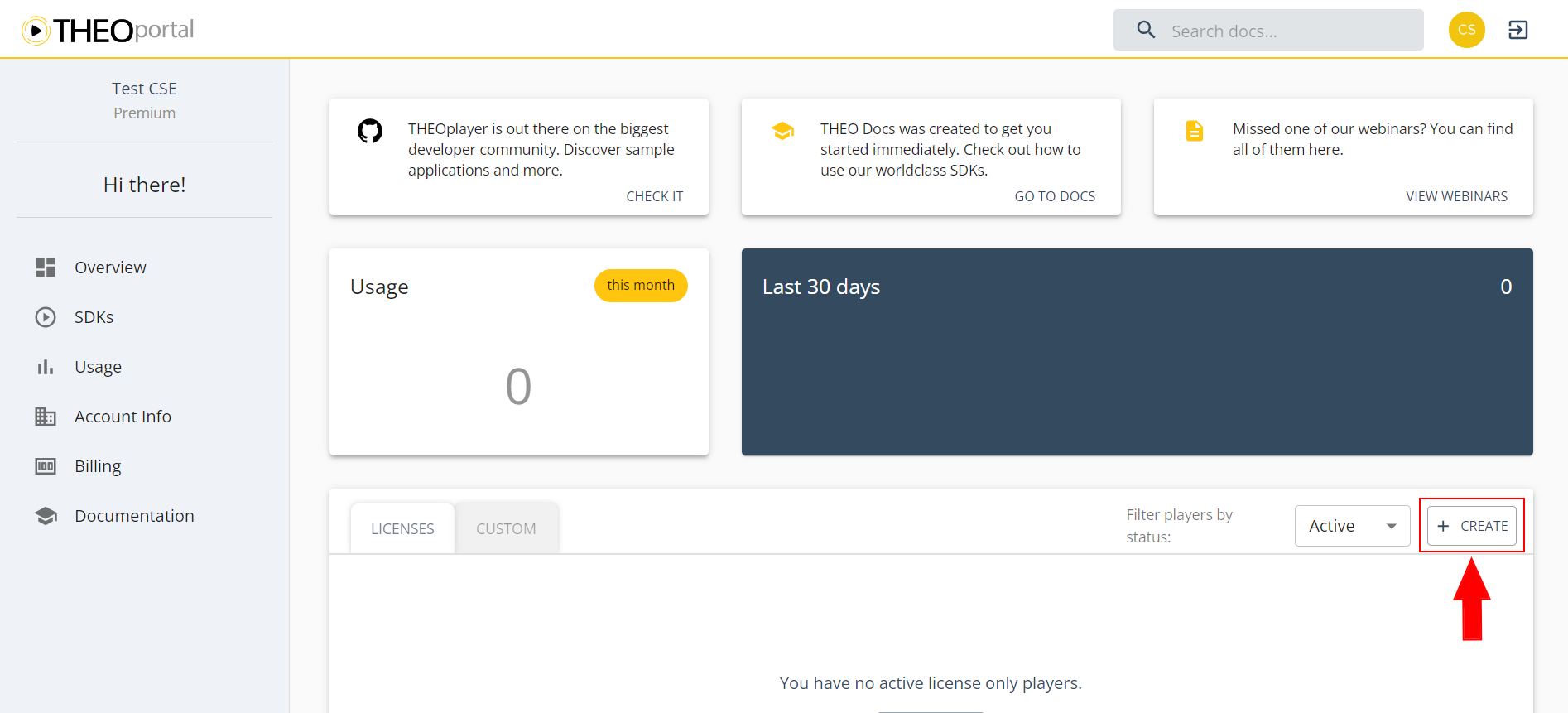Open the Active status filter dropdown
Viewport: 1568px width, 713px height.
click(x=1352, y=526)
